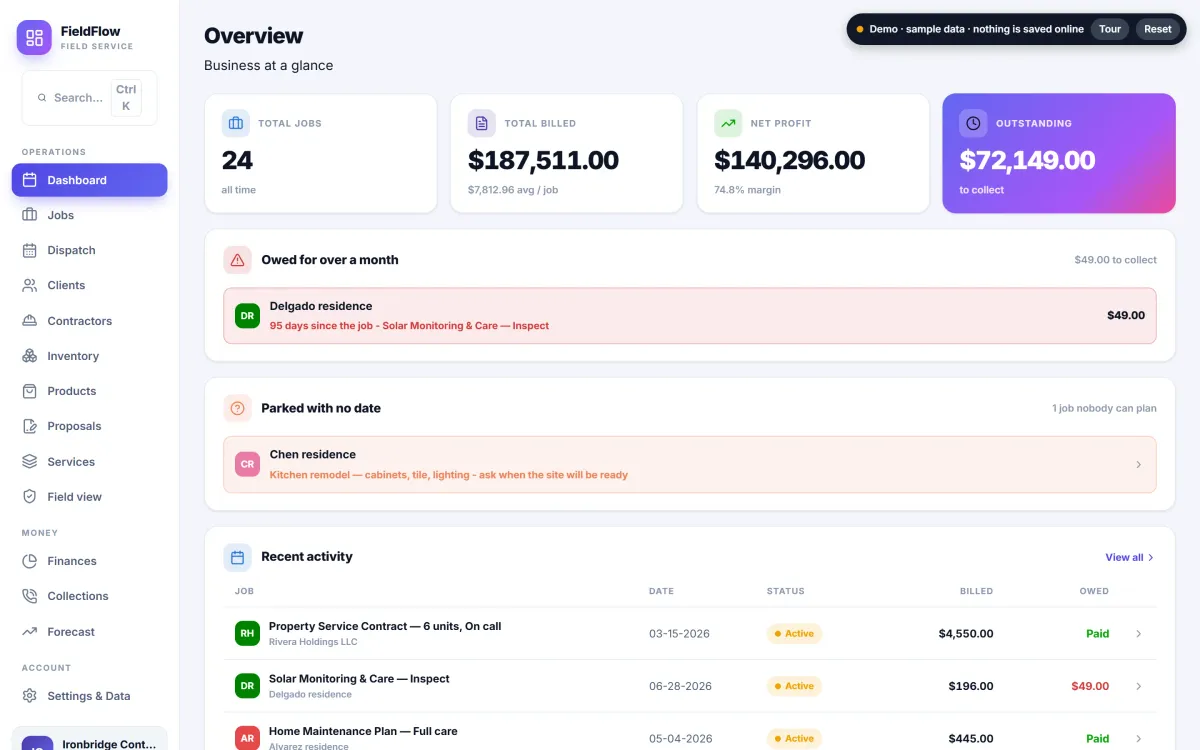Image resolution: width=1200 pixels, height=750 pixels.
Task: Click the FieldFlow logo icon
Action: point(34,38)
